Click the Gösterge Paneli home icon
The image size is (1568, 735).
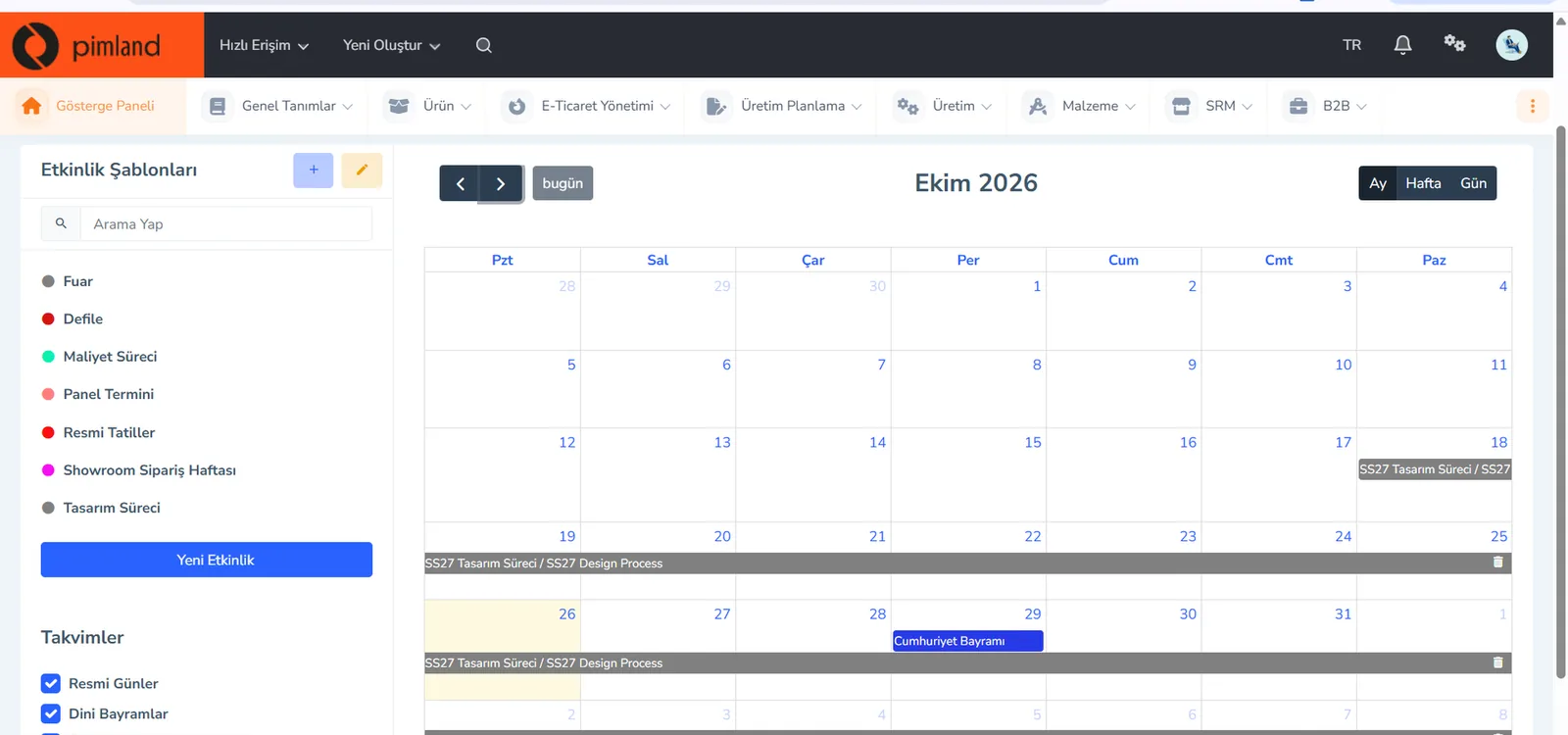pyautogui.click(x=31, y=106)
